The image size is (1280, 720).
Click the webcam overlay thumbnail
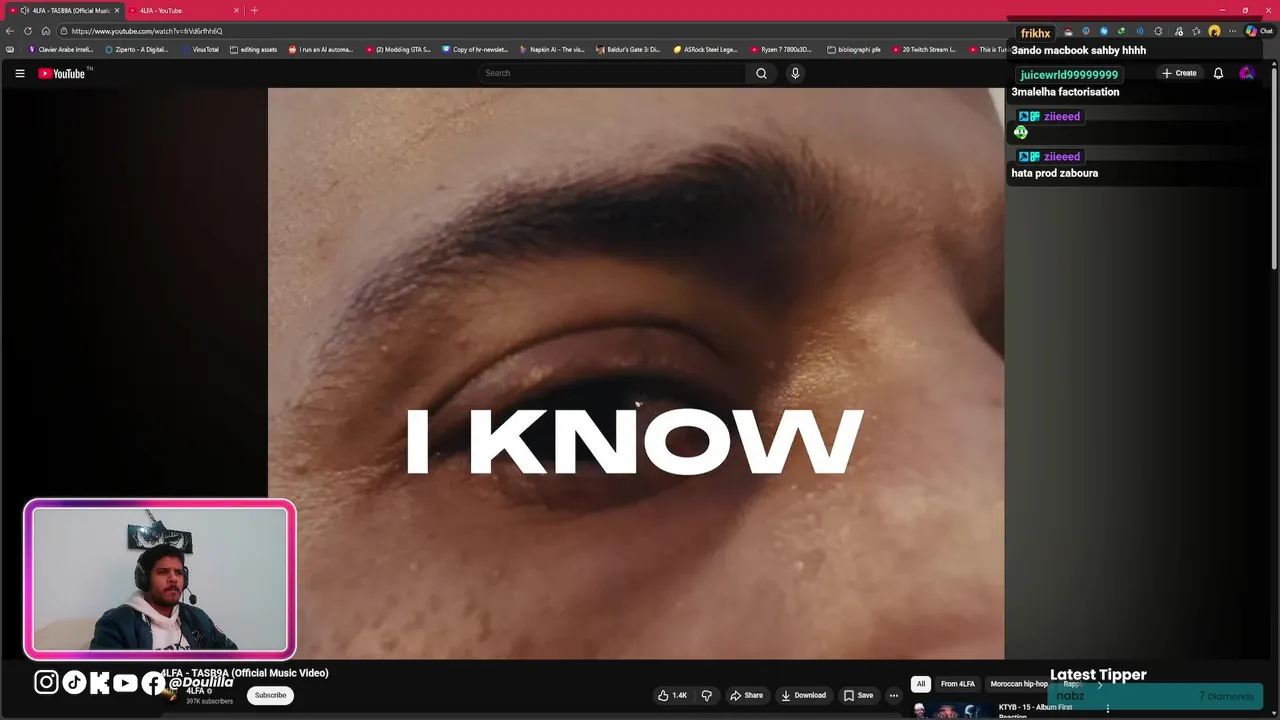(160, 579)
